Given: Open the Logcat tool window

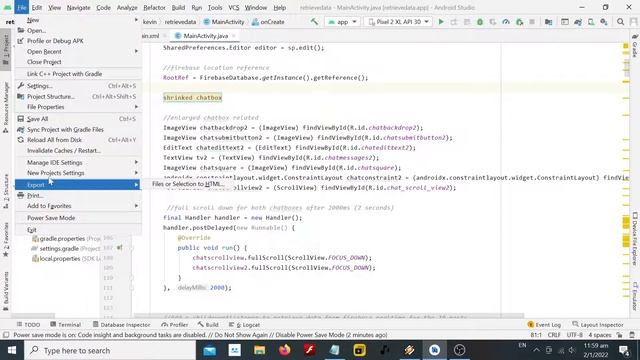Looking at the screenshot, I should [244, 325].
